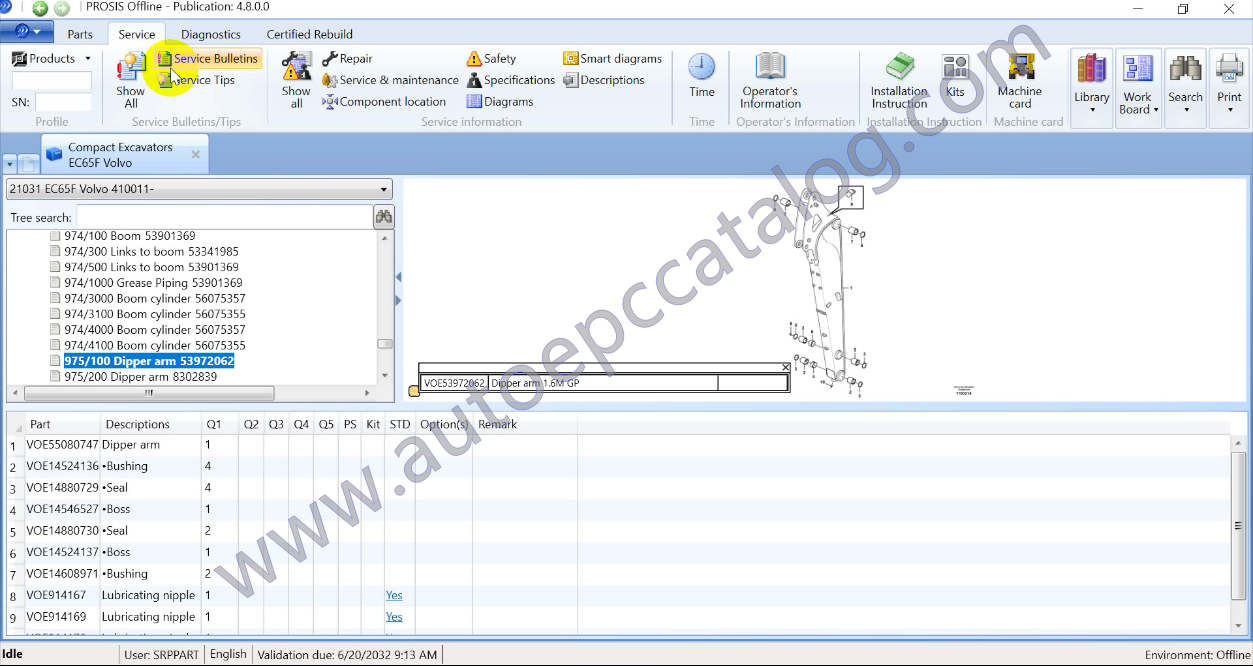Click Yes link for VOE914167
Screen dimensions: 1253x666
[394, 595]
